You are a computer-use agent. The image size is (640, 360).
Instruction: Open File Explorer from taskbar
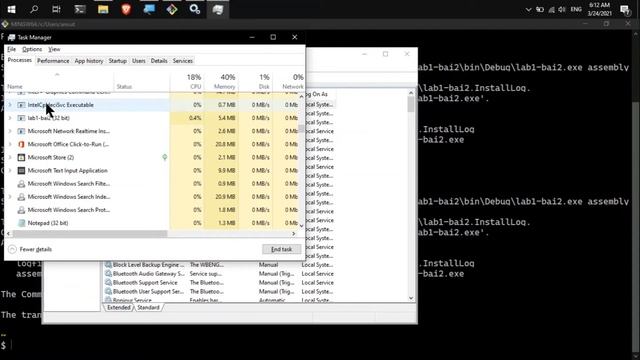click(103, 9)
